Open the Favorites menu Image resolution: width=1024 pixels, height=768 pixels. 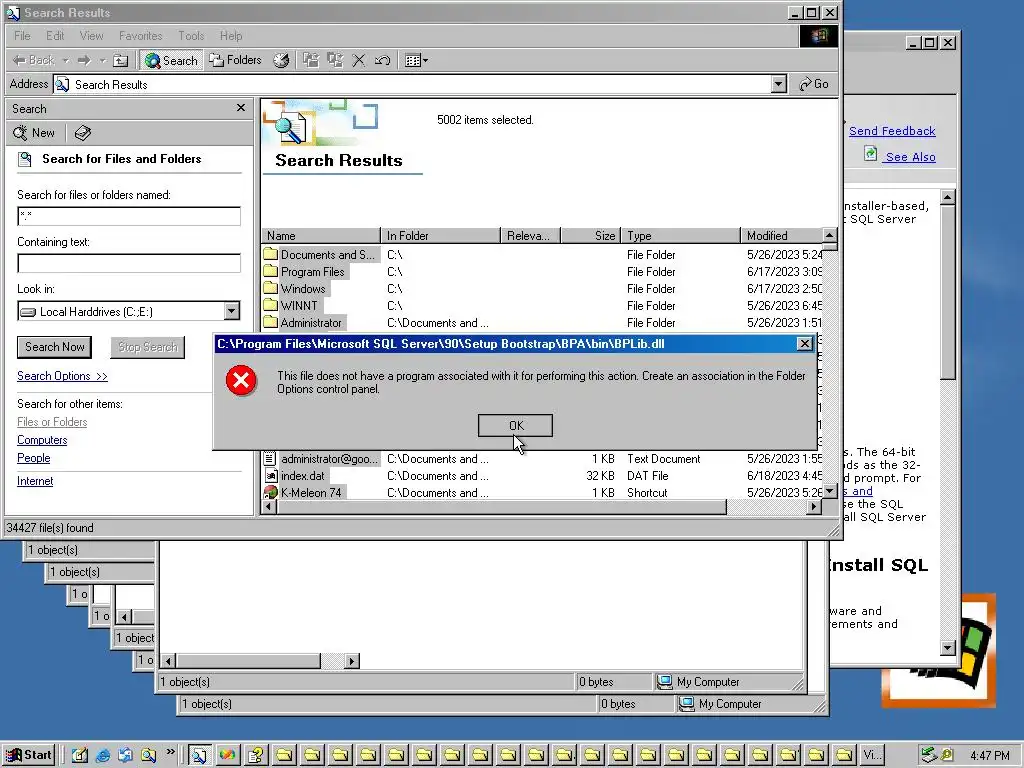pos(140,36)
